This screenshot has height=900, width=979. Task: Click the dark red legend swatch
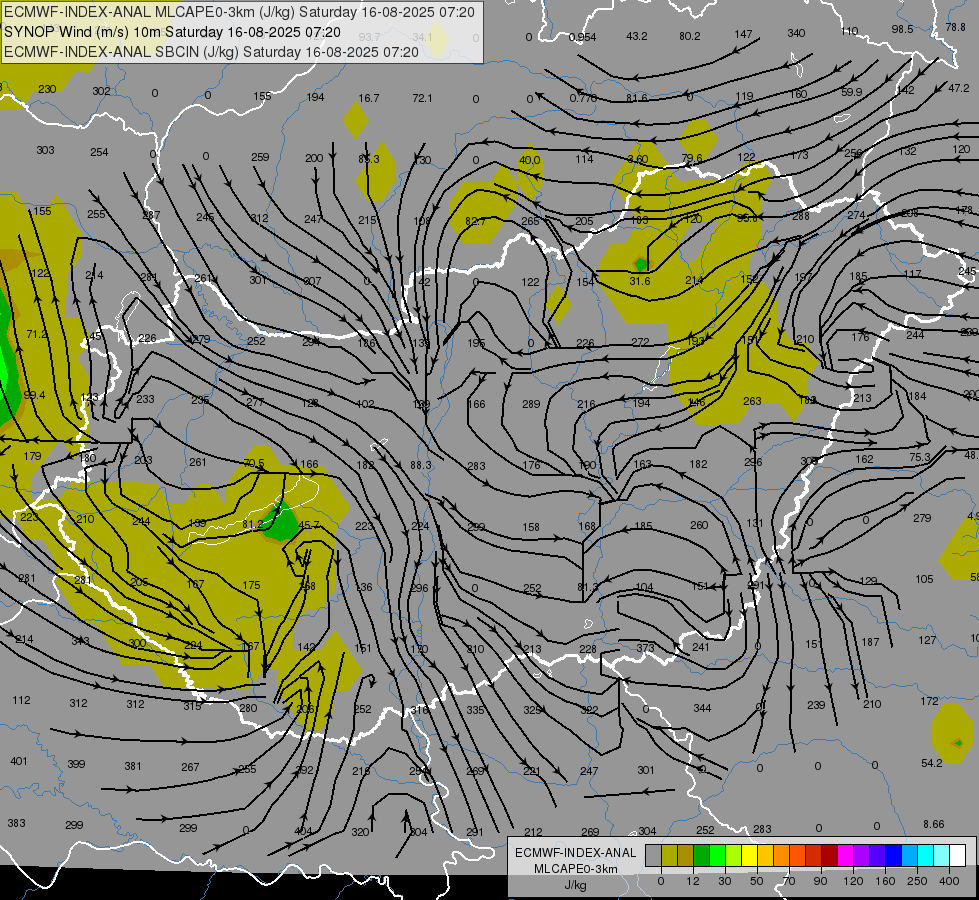tap(830, 856)
